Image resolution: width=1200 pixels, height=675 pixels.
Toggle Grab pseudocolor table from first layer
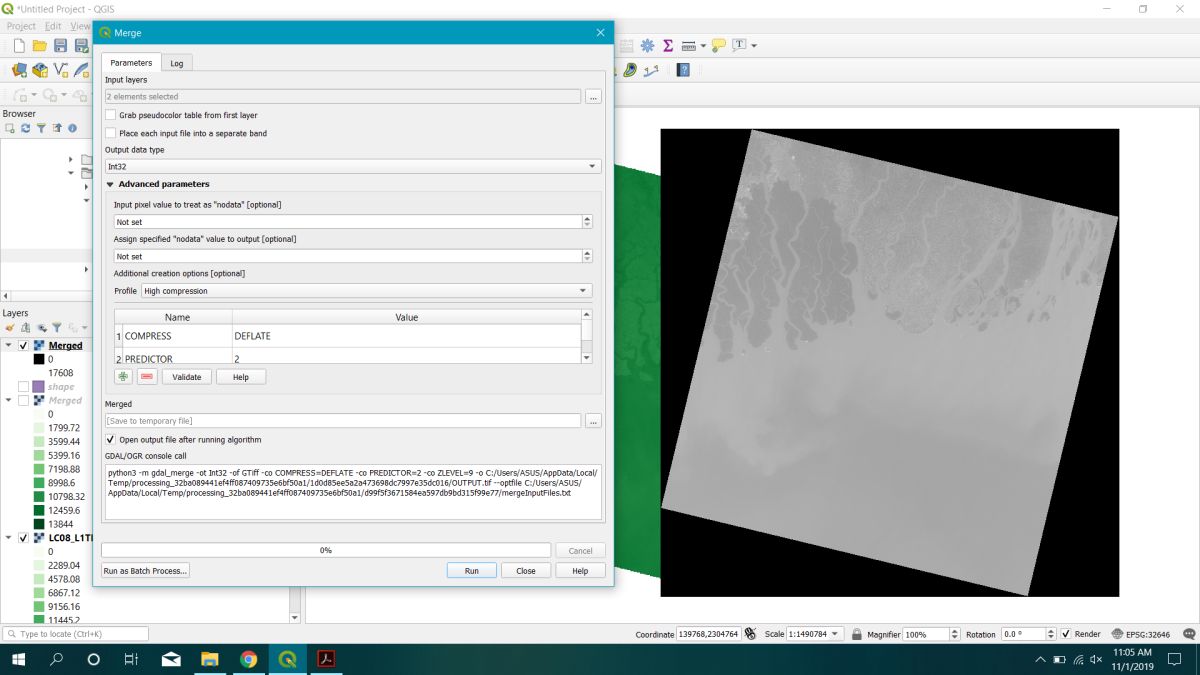pyautogui.click(x=111, y=115)
